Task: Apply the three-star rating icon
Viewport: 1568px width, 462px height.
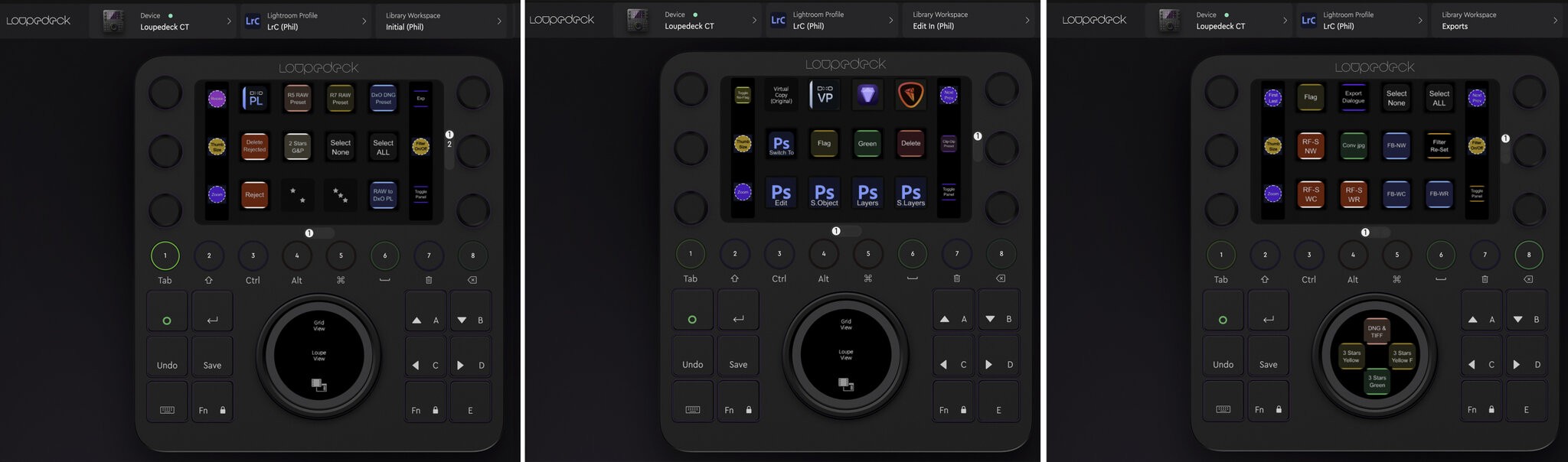Action: pos(340,195)
